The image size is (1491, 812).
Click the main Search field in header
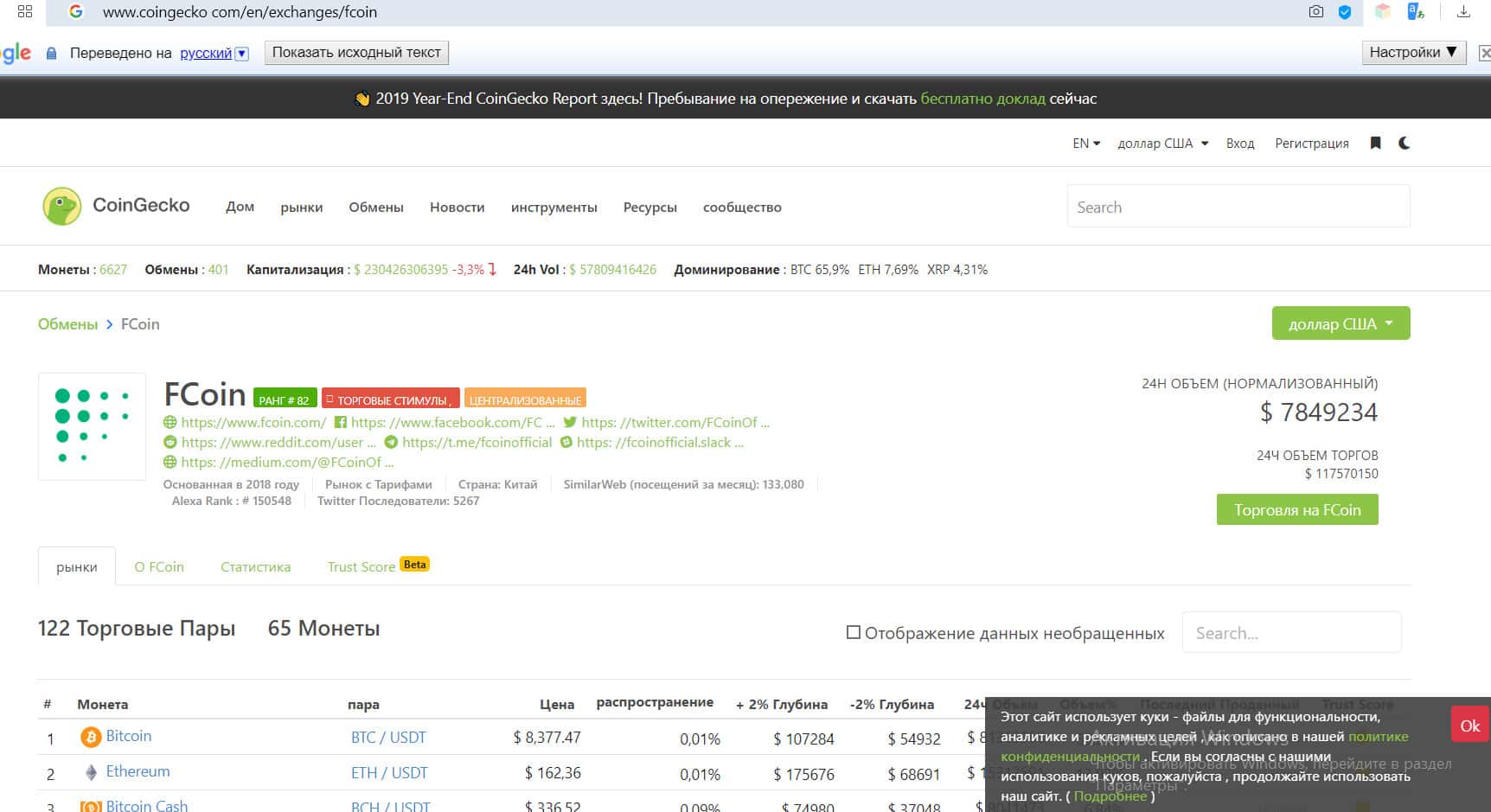[1238, 208]
